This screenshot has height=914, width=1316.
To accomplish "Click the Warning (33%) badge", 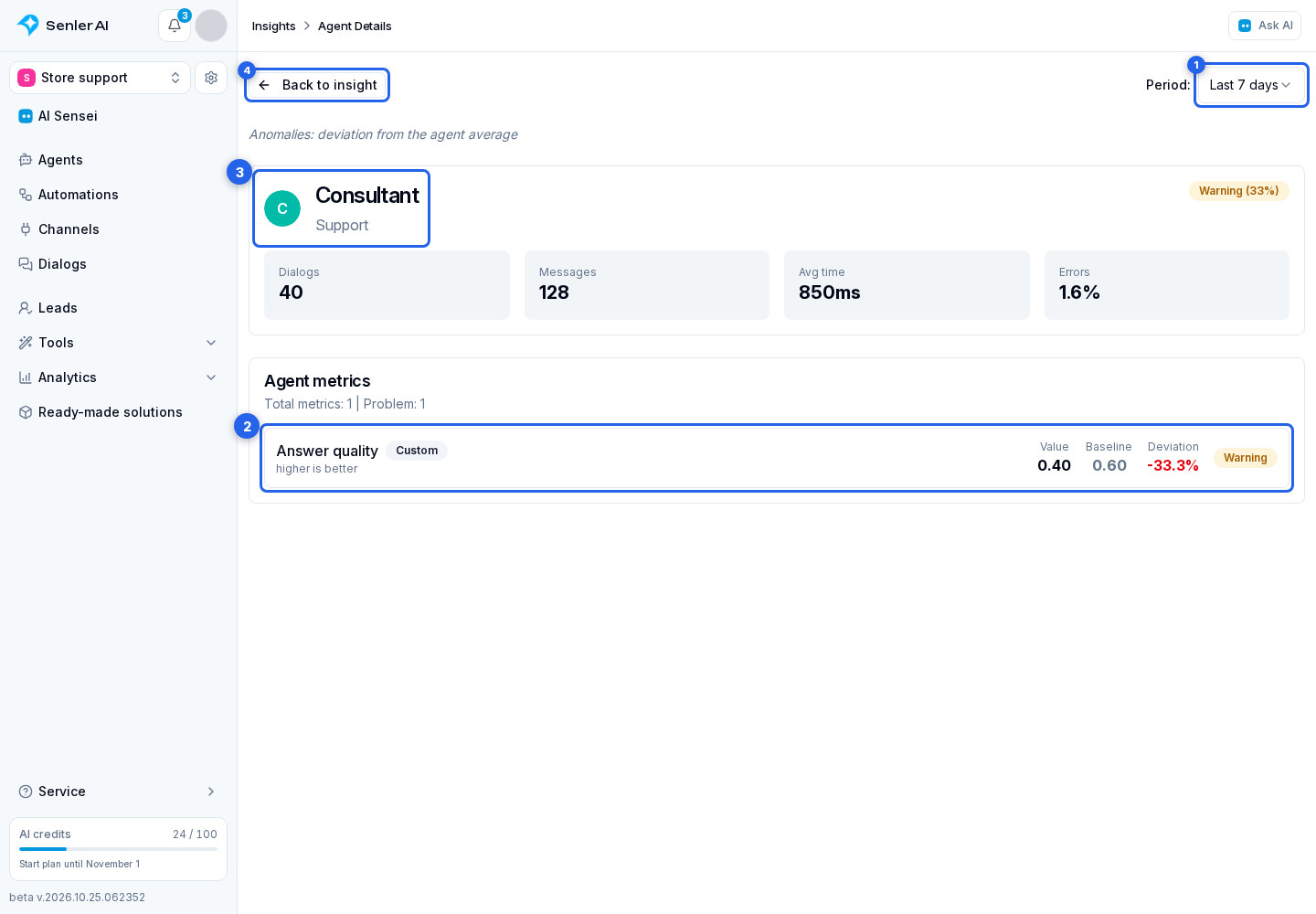I will click(x=1238, y=191).
